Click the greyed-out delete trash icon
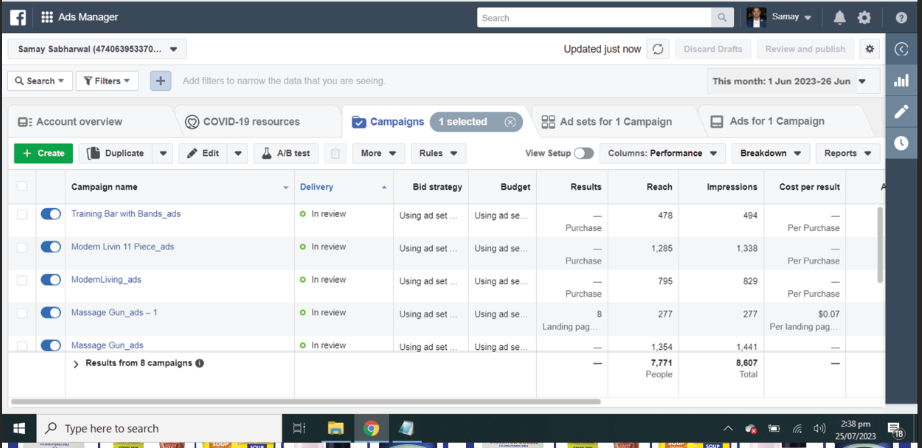This screenshot has height=448, width=922. pos(335,153)
